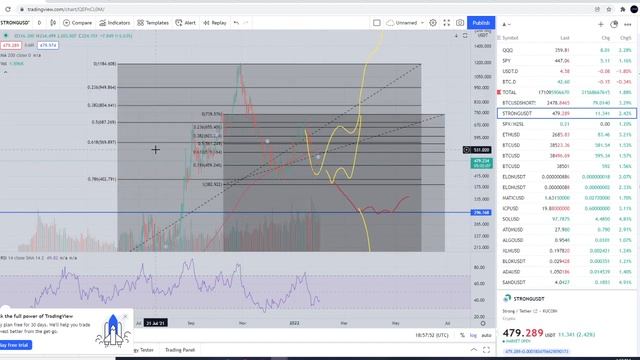Screen dimensions: 640x360
Task: Toggle log scale on price axis
Action: (x=473, y=335)
